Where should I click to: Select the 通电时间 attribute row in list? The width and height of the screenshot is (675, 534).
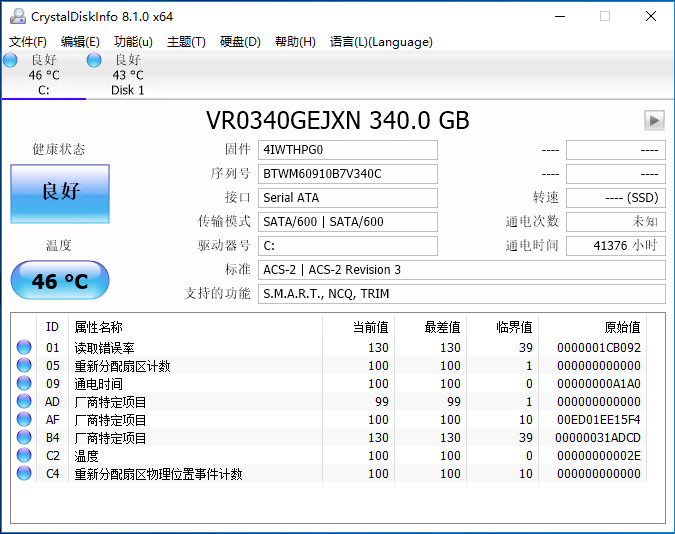pyautogui.click(x=329, y=384)
